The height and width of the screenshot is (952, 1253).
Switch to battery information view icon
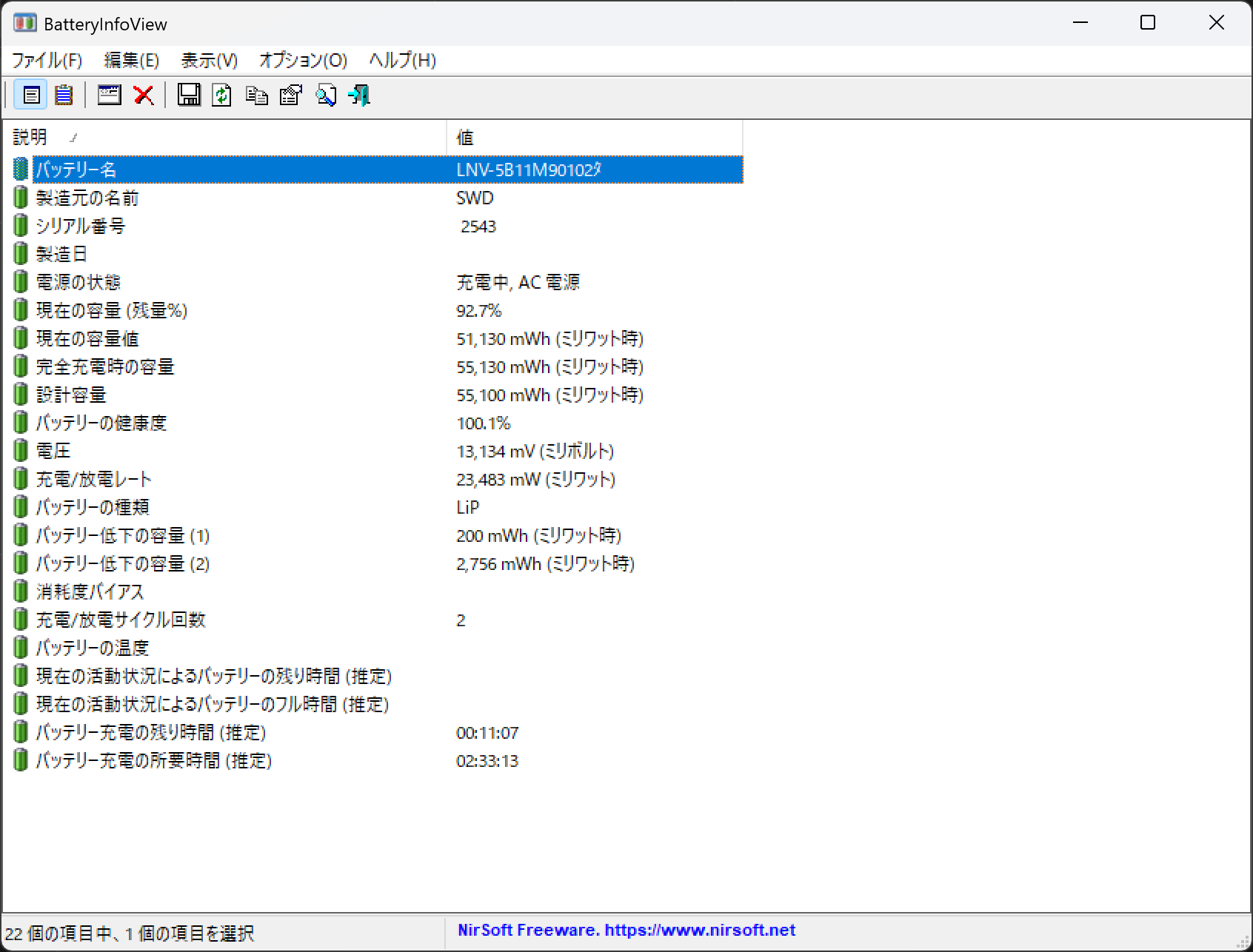click(x=30, y=95)
